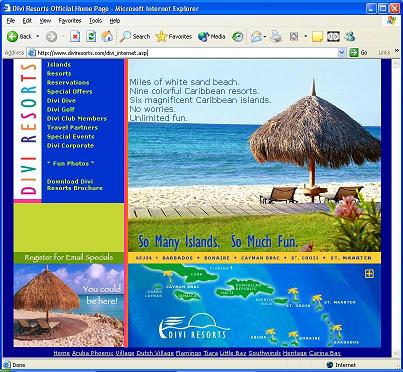Viewport: 403px width, 372px height.
Task: Open the Media toolbar button
Action: 212,36
